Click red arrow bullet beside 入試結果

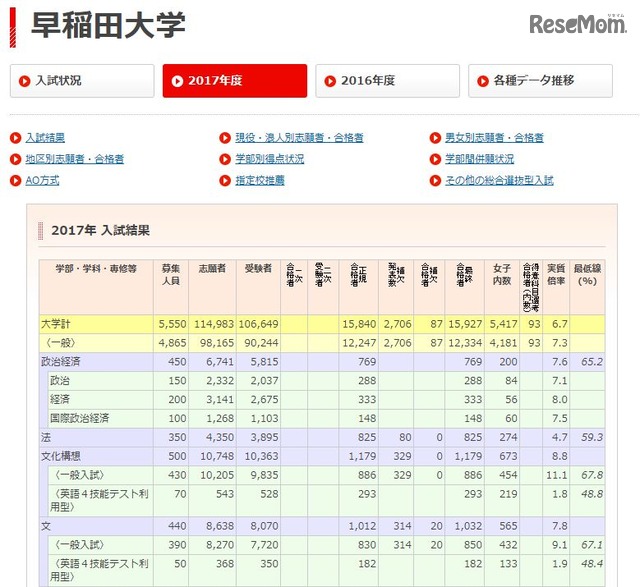tap(16, 138)
